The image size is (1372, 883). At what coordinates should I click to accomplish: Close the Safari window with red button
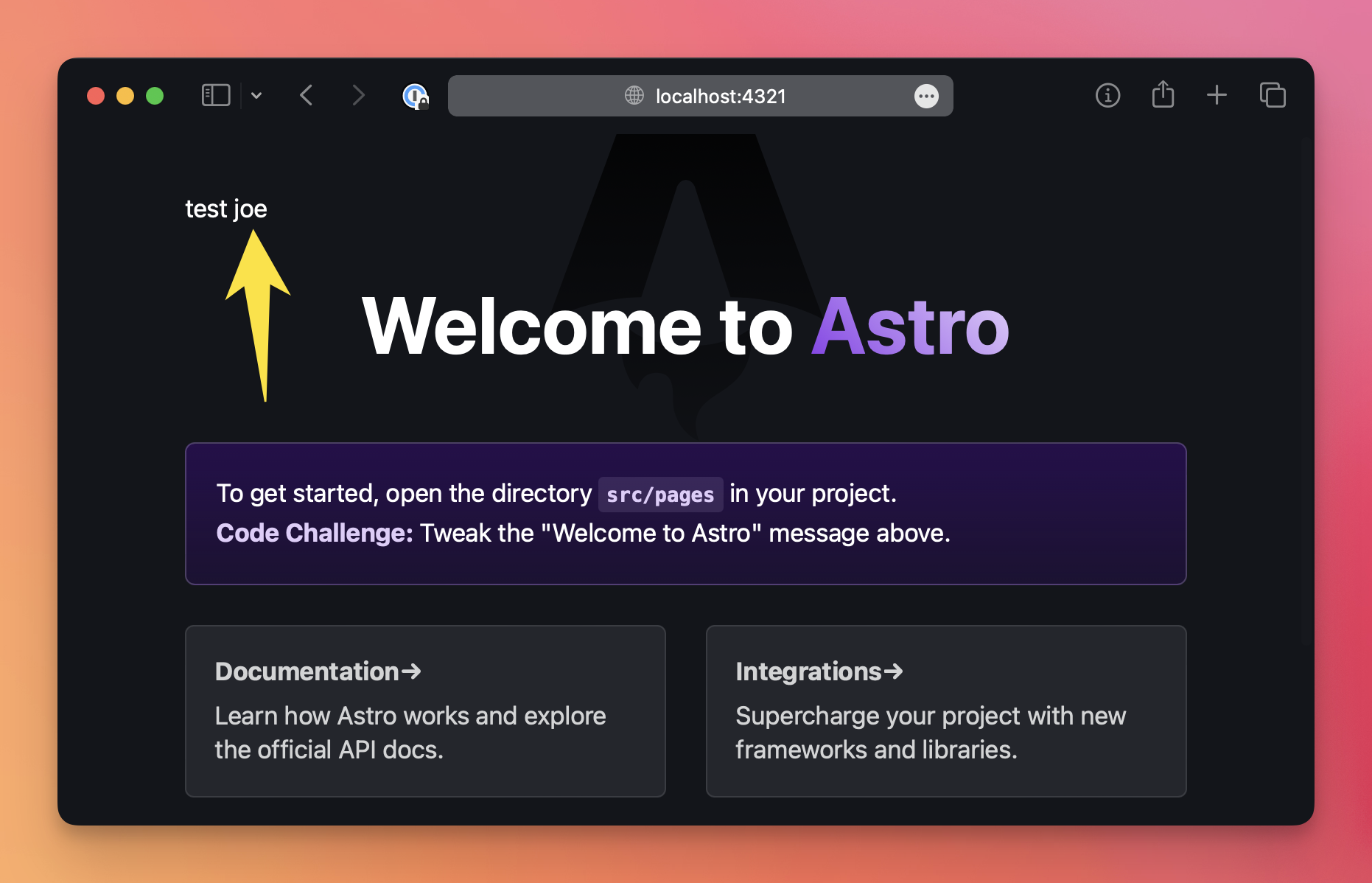tap(96, 96)
